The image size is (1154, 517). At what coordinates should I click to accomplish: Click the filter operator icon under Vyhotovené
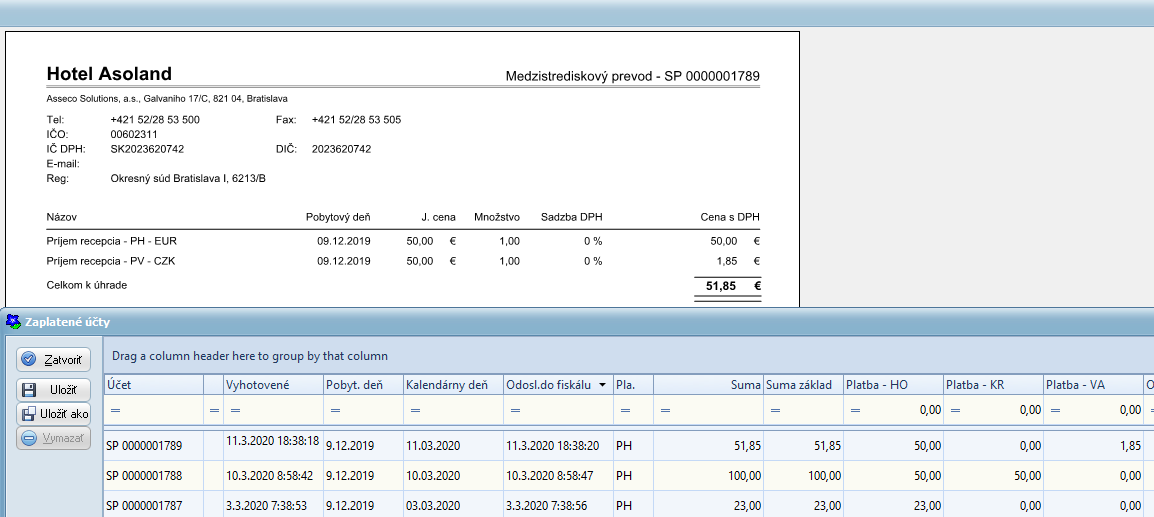point(236,410)
